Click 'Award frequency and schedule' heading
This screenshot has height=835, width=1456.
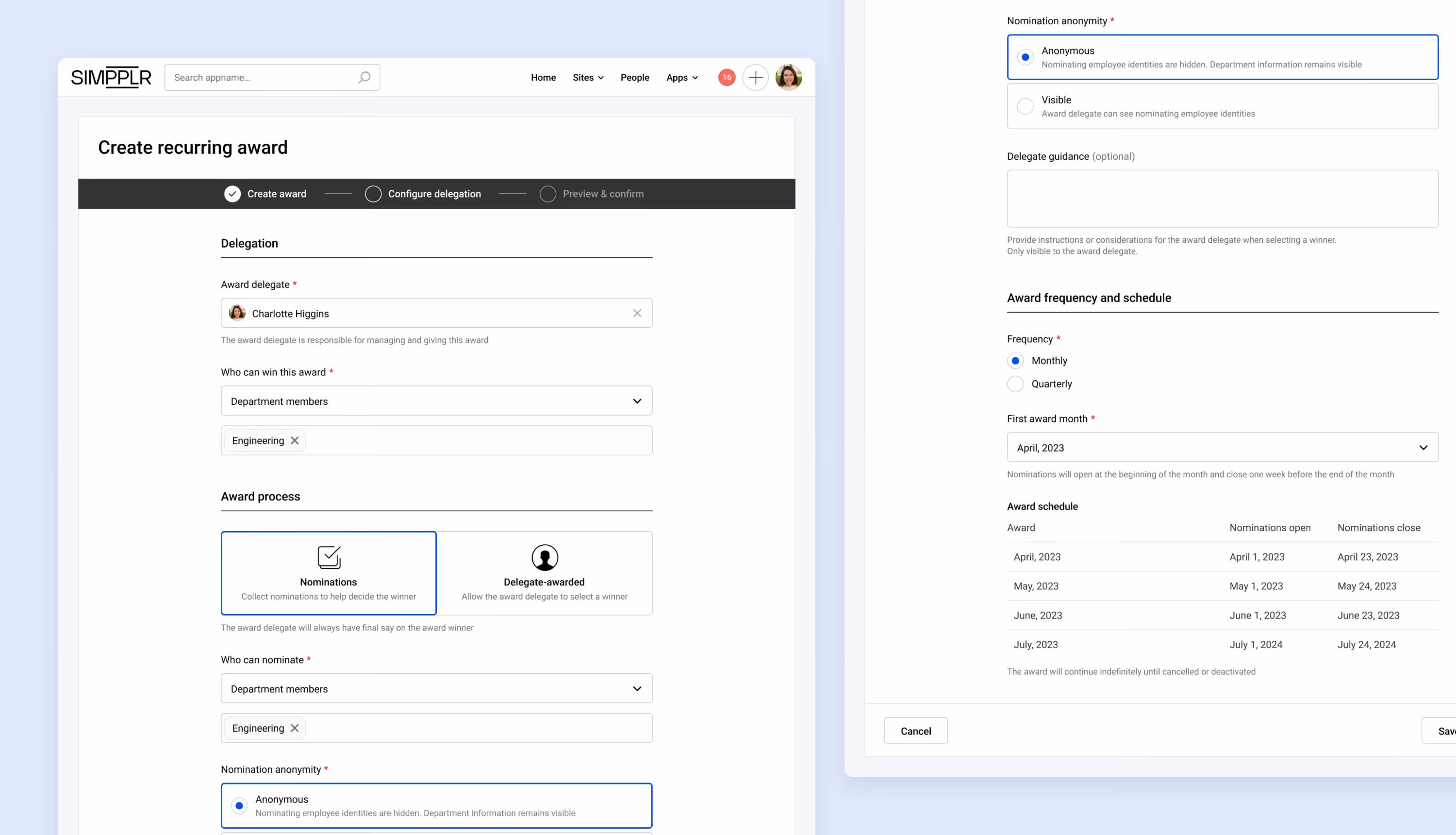[1089, 298]
